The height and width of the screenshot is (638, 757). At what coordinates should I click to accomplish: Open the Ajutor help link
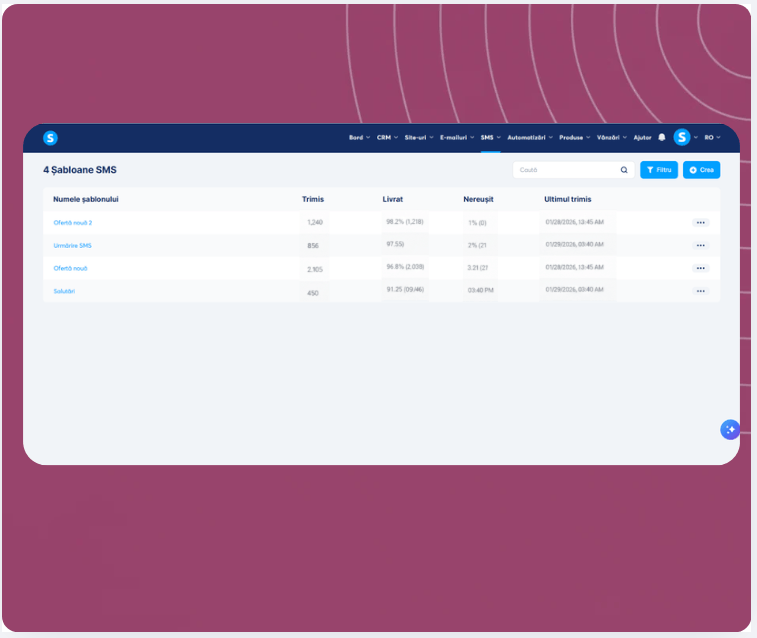pos(642,138)
